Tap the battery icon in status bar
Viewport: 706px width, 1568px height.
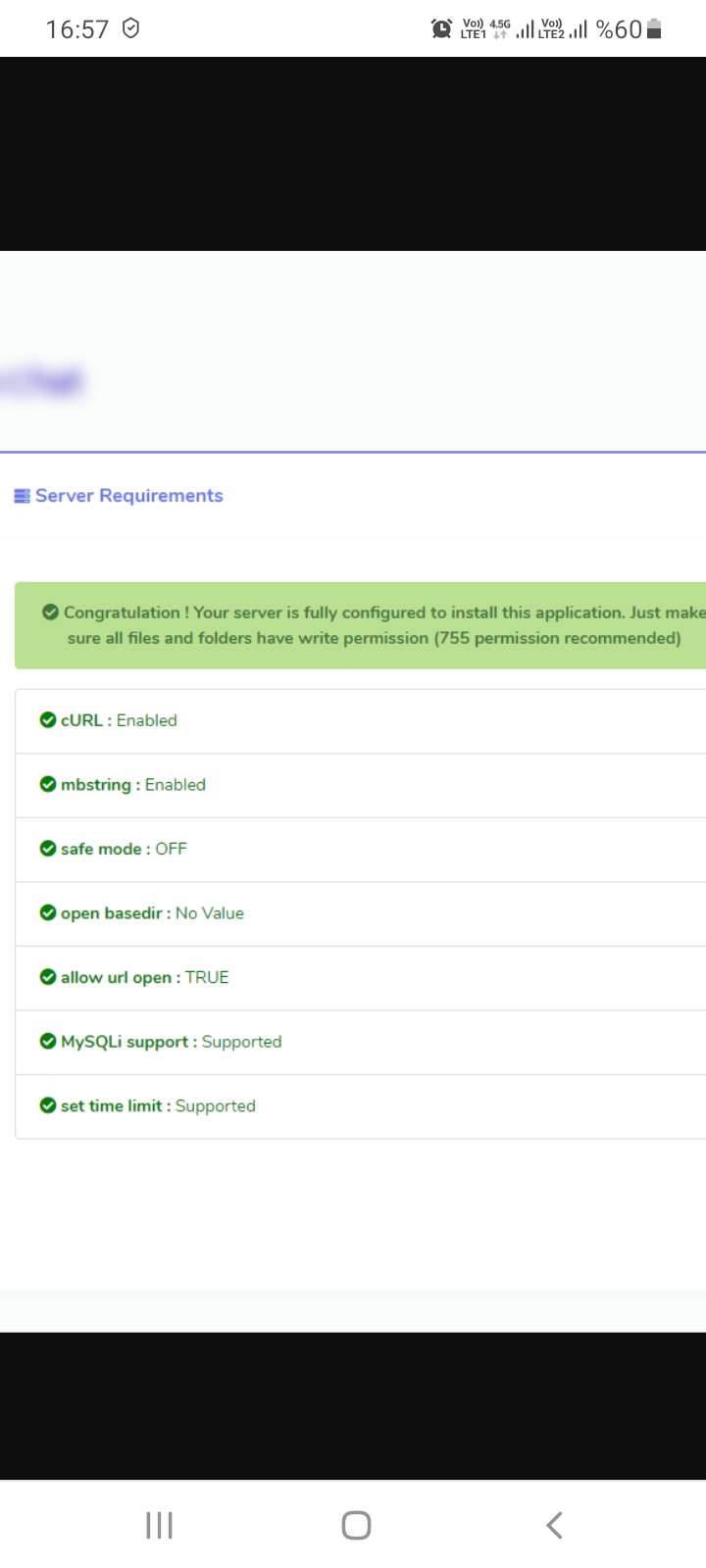(x=654, y=29)
